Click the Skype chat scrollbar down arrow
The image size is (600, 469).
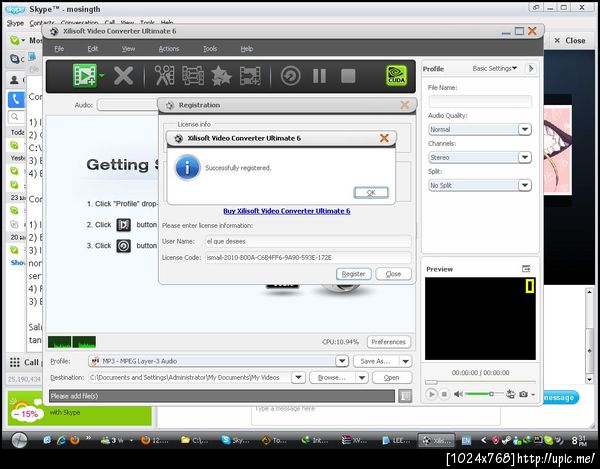pos(589,379)
